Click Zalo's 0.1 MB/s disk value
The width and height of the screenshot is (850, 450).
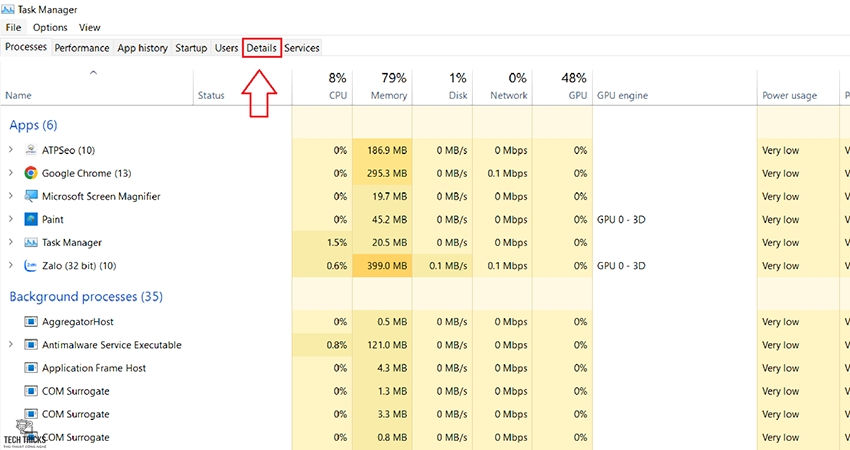(448, 266)
